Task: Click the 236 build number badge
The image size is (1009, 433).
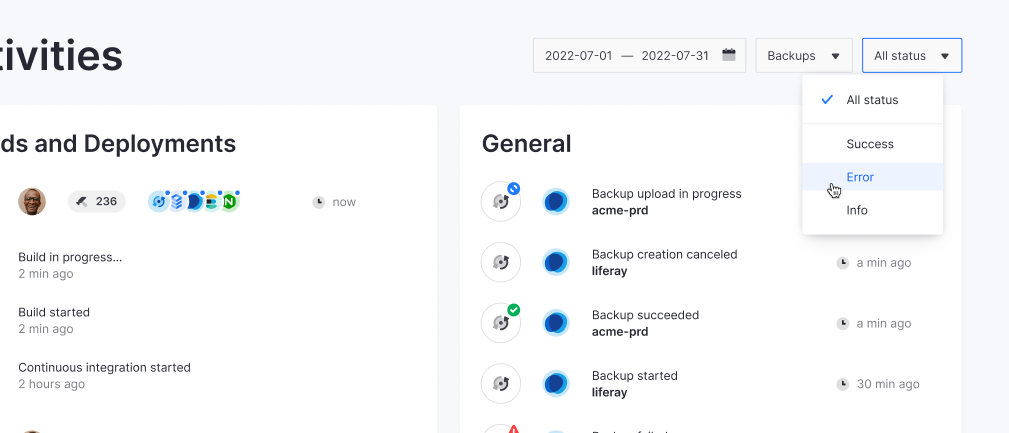Action: [x=97, y=202]
